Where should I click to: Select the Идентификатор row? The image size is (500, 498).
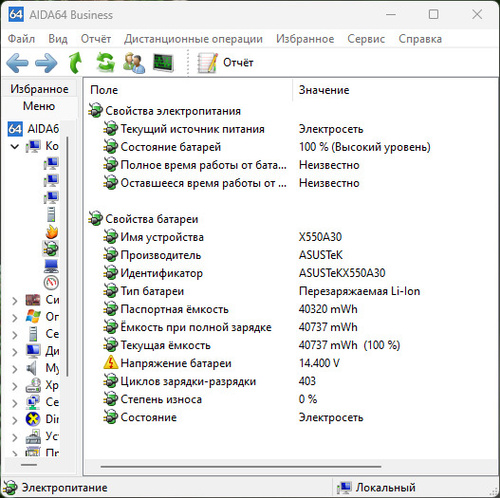244,273
